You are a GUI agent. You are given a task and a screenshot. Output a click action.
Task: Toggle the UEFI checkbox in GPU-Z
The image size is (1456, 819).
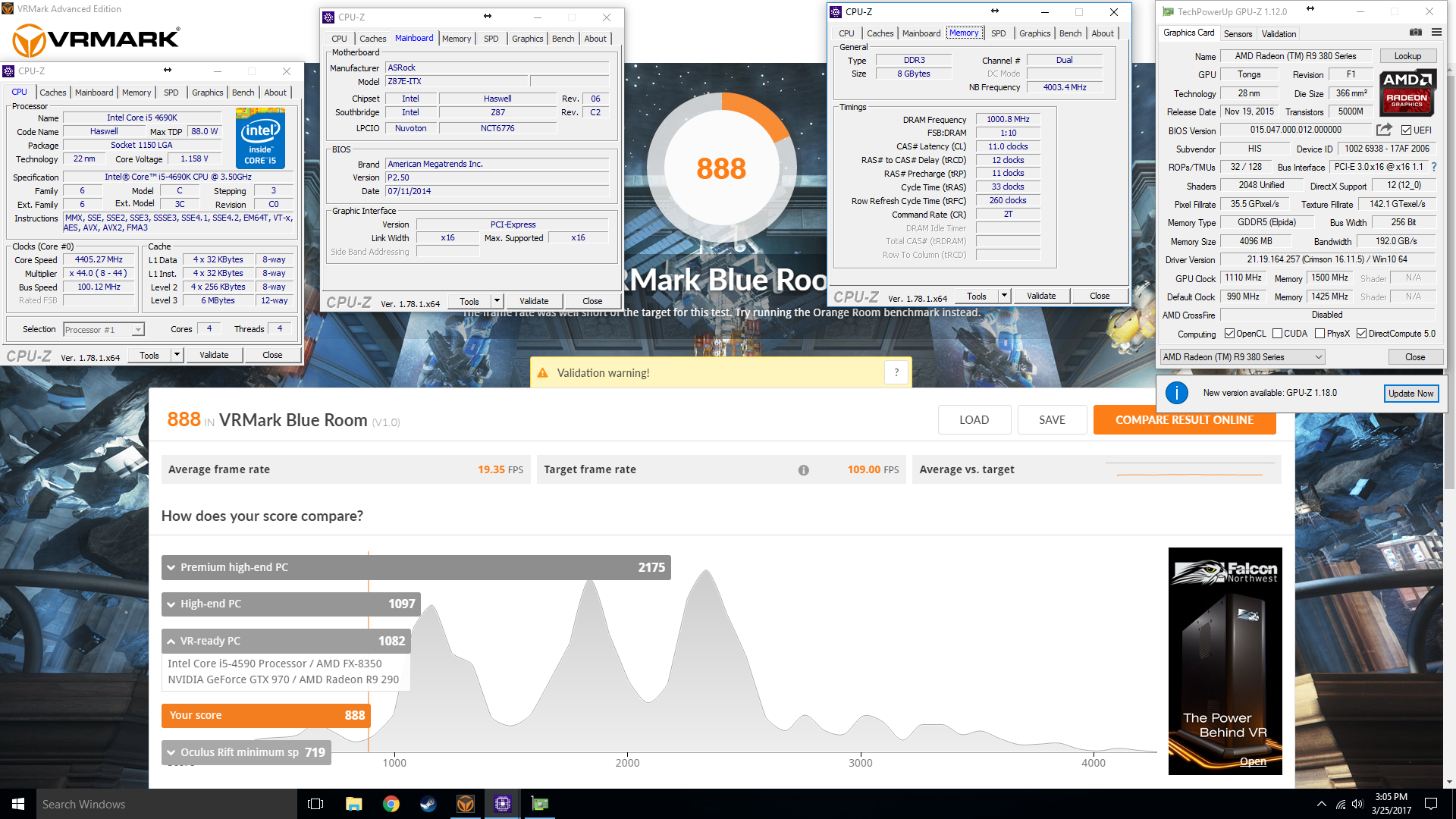click(1406, 130)
